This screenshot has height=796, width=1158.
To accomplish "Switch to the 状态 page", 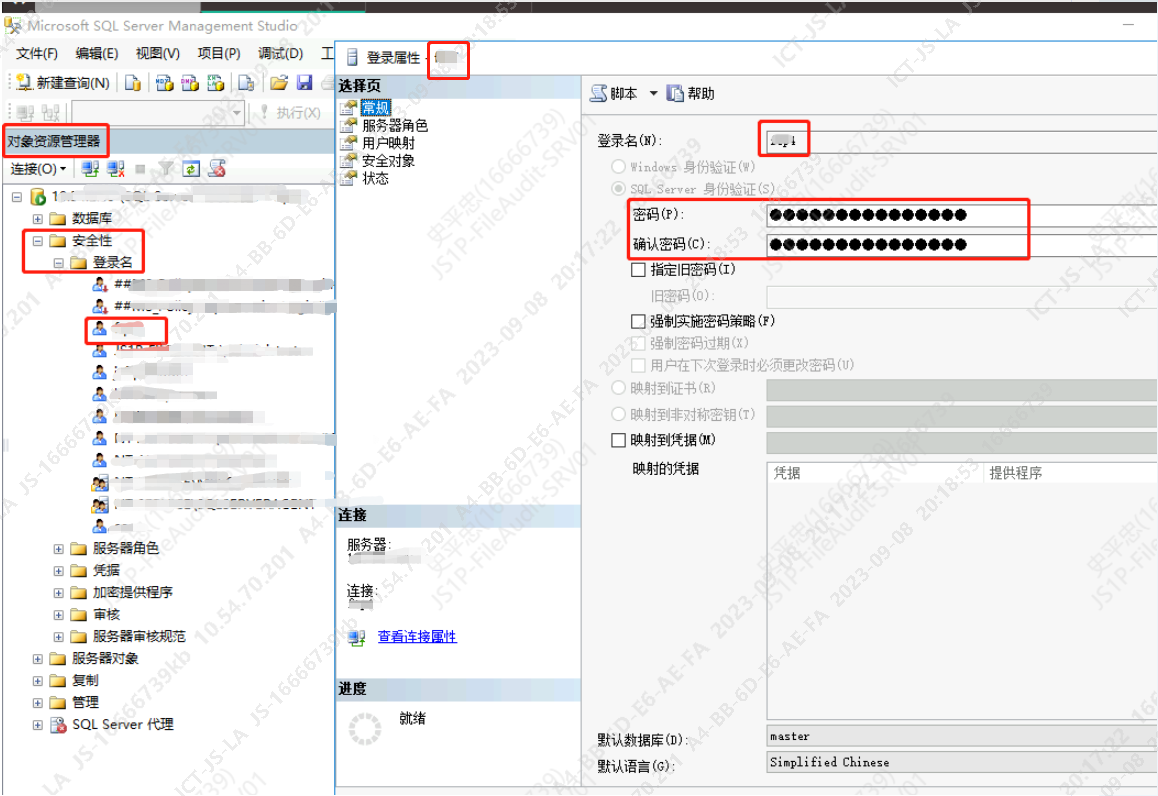I will click(375, 179).
